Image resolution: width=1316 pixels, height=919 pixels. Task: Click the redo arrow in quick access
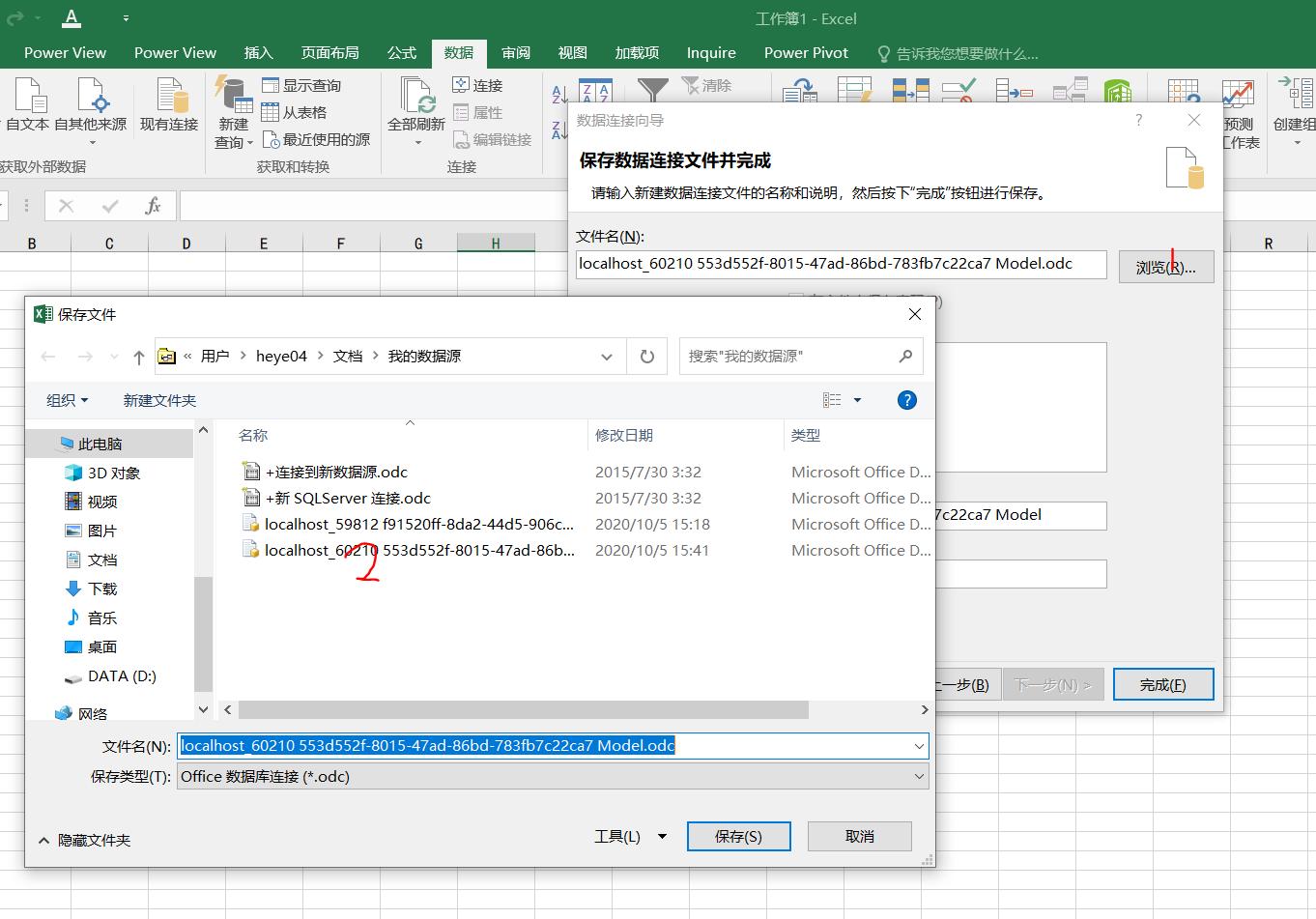tap(14, 17)
